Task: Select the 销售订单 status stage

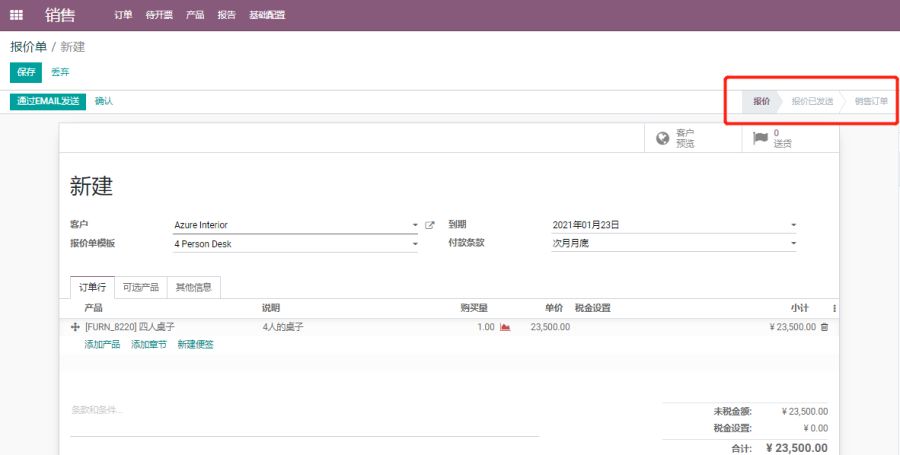Action: 871,102
